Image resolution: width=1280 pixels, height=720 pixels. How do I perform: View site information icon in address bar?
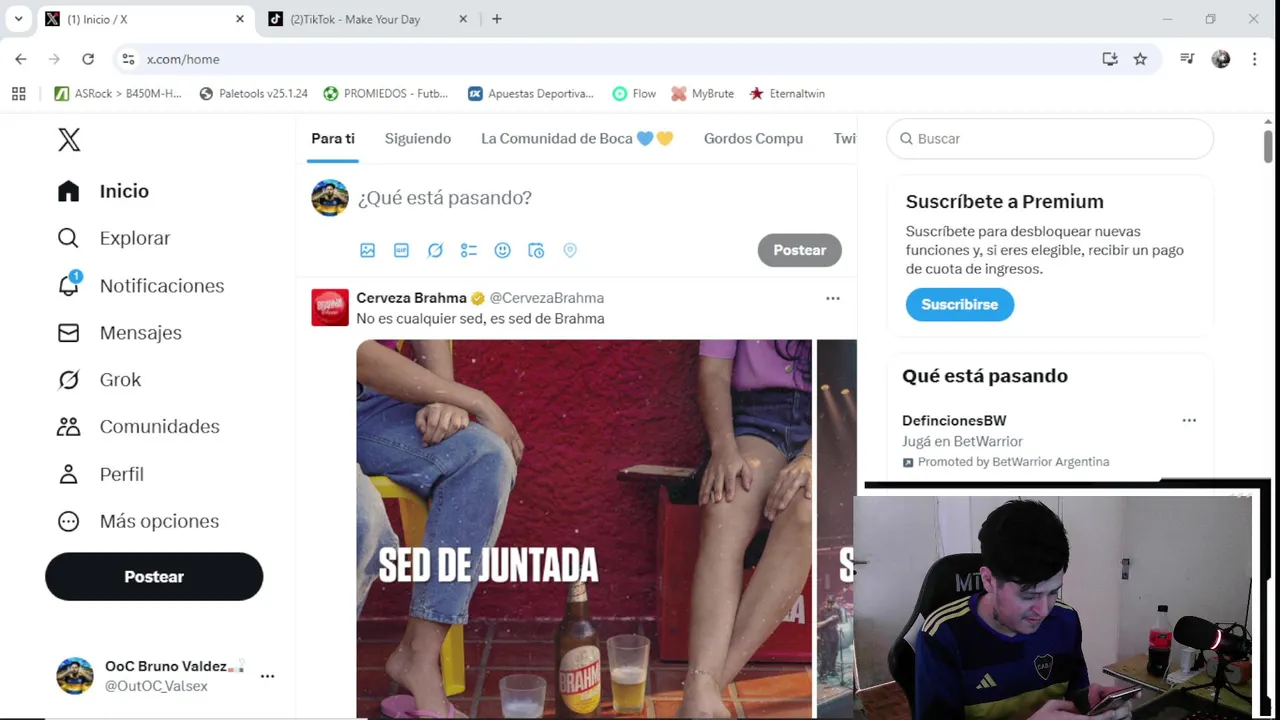(128, 59)
